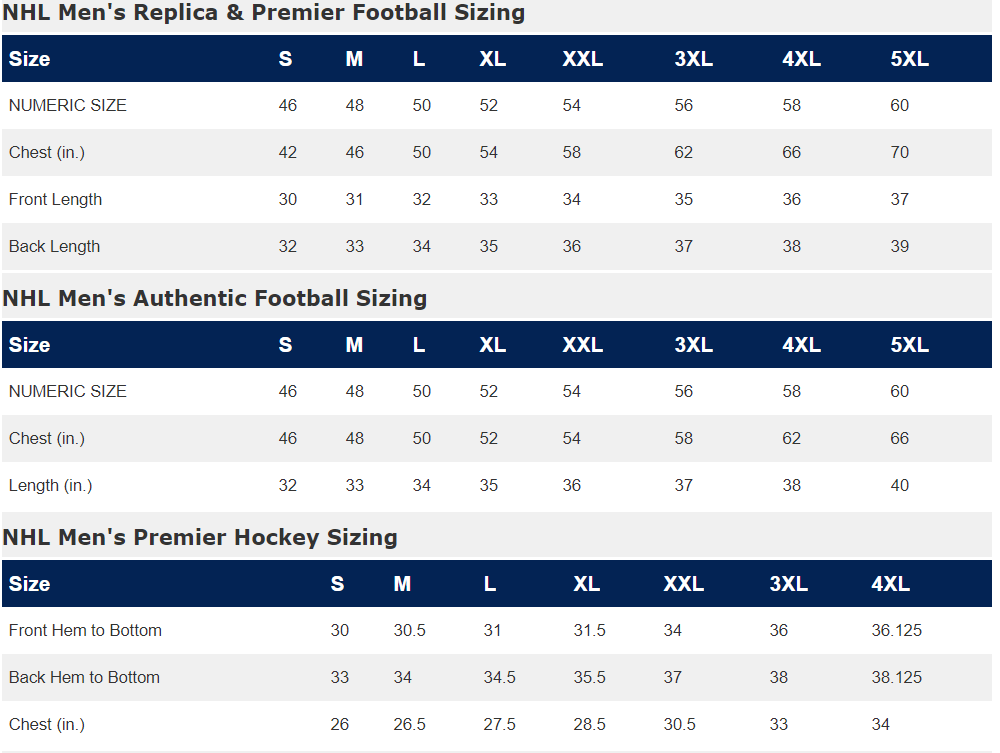Click the 5XL column header in Replica table

pos(909,59)
